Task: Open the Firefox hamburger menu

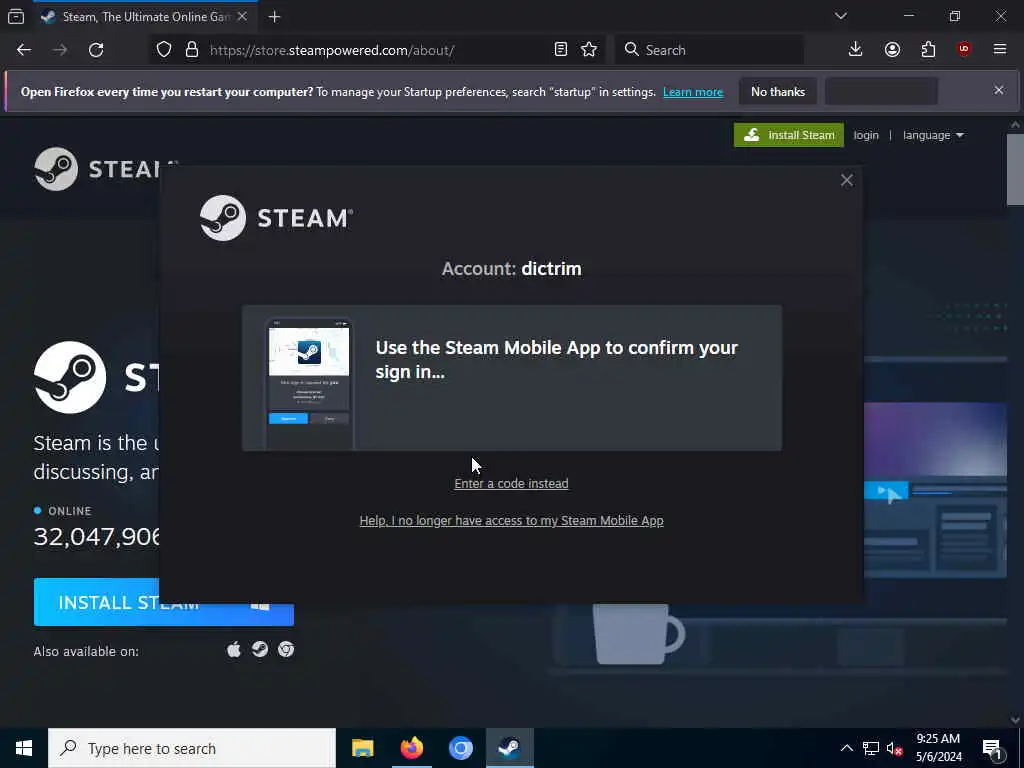Action: 1000,50
